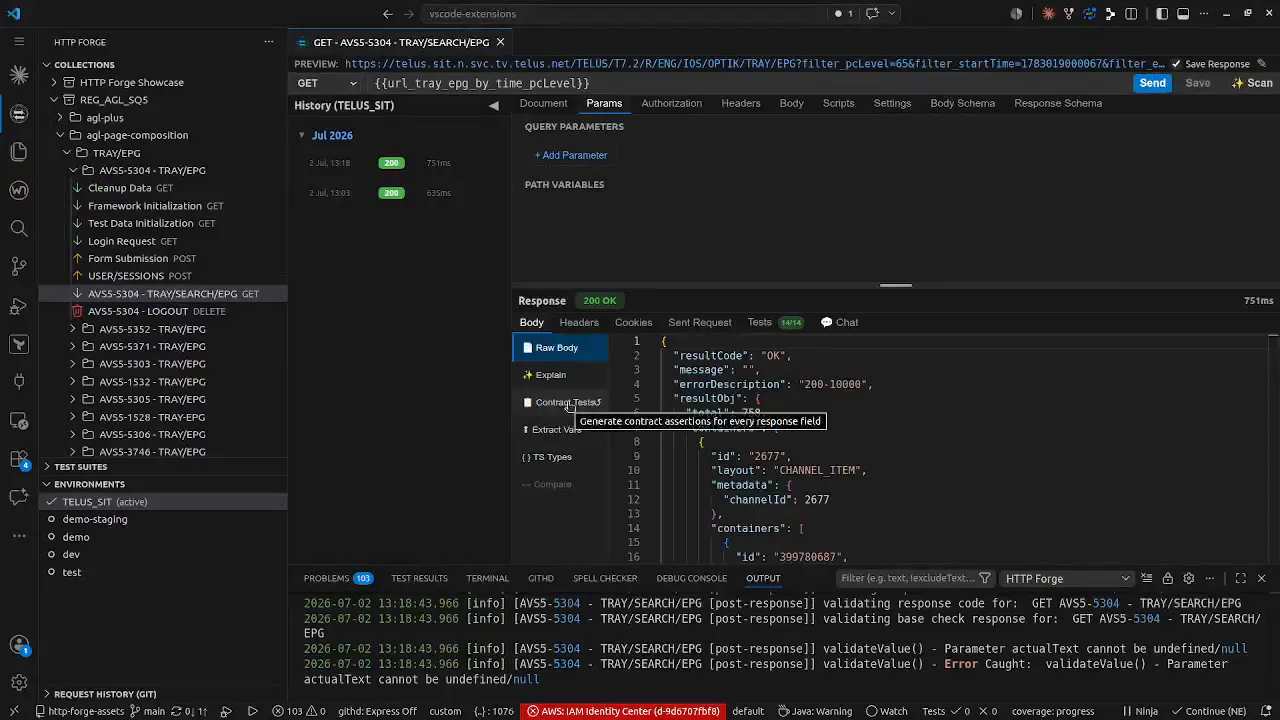
Task: Open output settings gear icon
Action: [1188, 578]
